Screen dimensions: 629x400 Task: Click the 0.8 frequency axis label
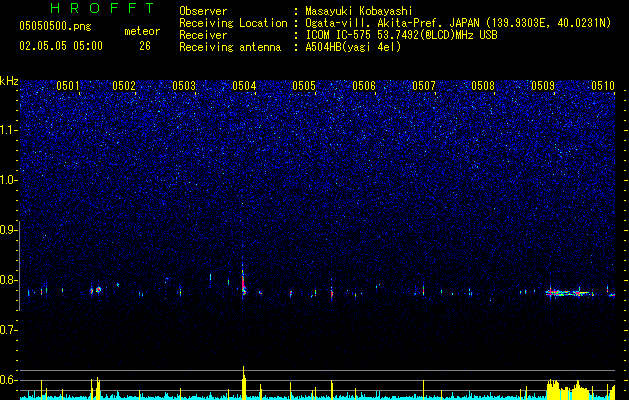9,280
